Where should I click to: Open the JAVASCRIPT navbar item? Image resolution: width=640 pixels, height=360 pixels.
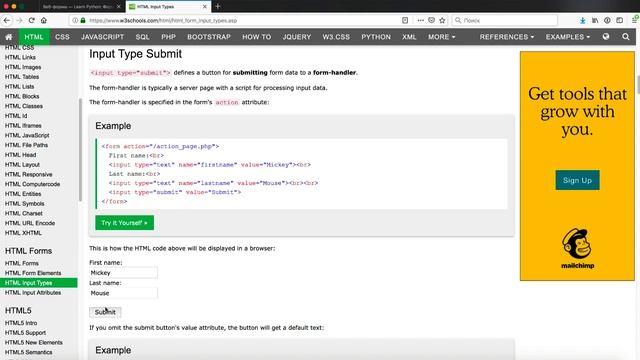(102, 37)
